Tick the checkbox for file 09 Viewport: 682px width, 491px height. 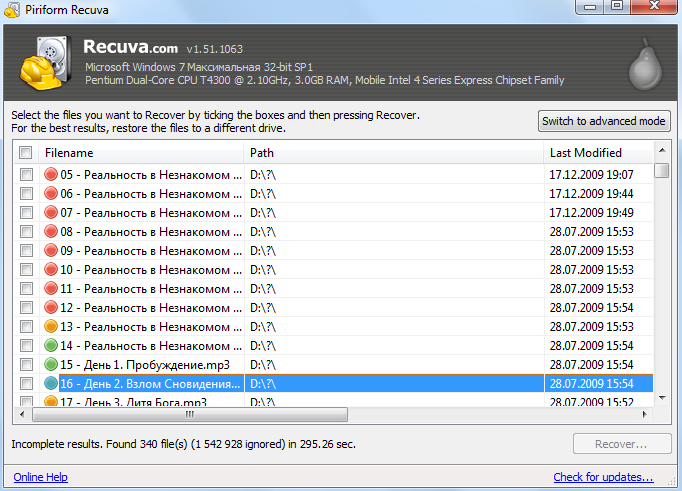pyautogui.click(x=27, y=251)
